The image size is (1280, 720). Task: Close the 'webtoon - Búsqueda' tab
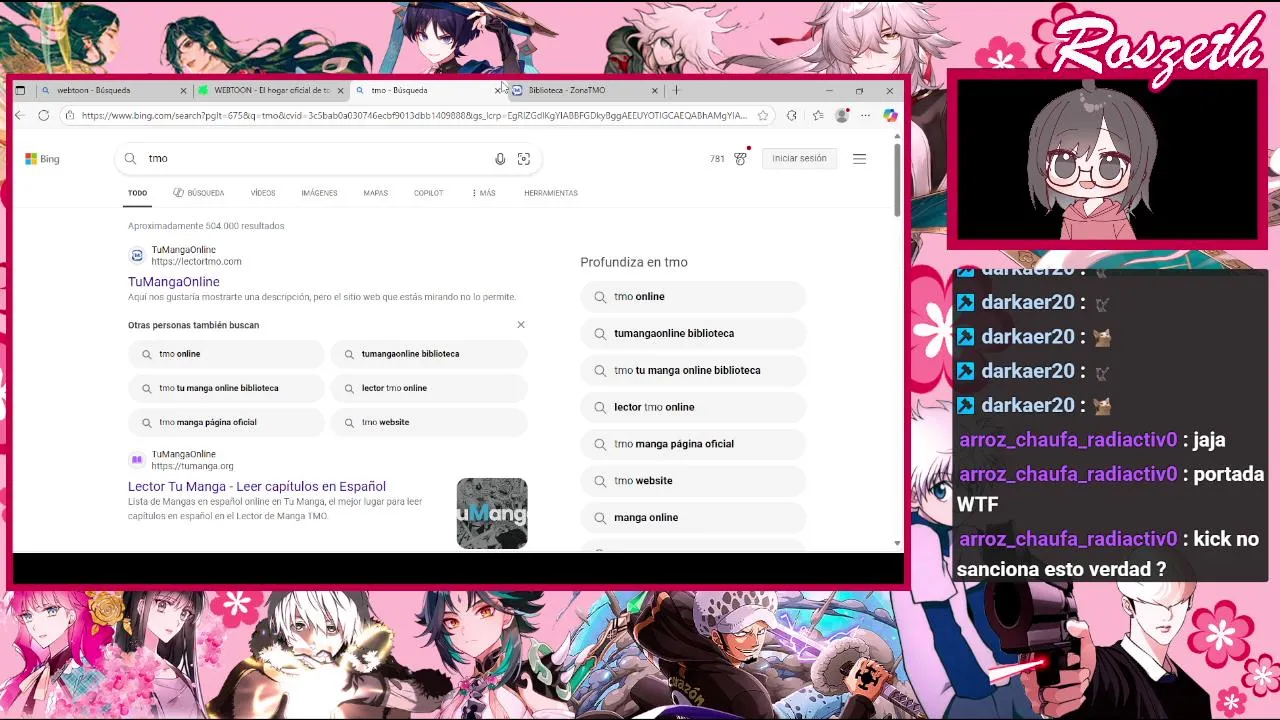pos(183,90)
